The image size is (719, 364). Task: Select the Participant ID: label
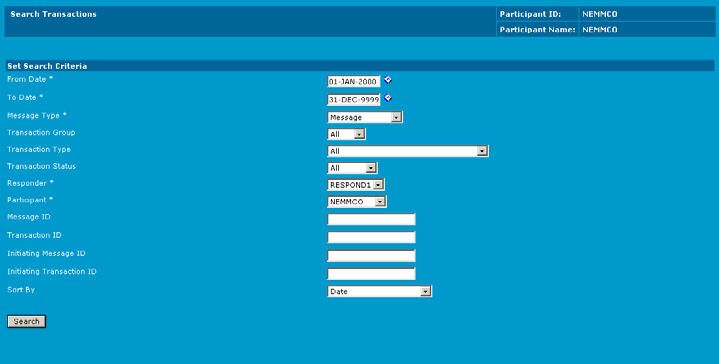[531, 14]
